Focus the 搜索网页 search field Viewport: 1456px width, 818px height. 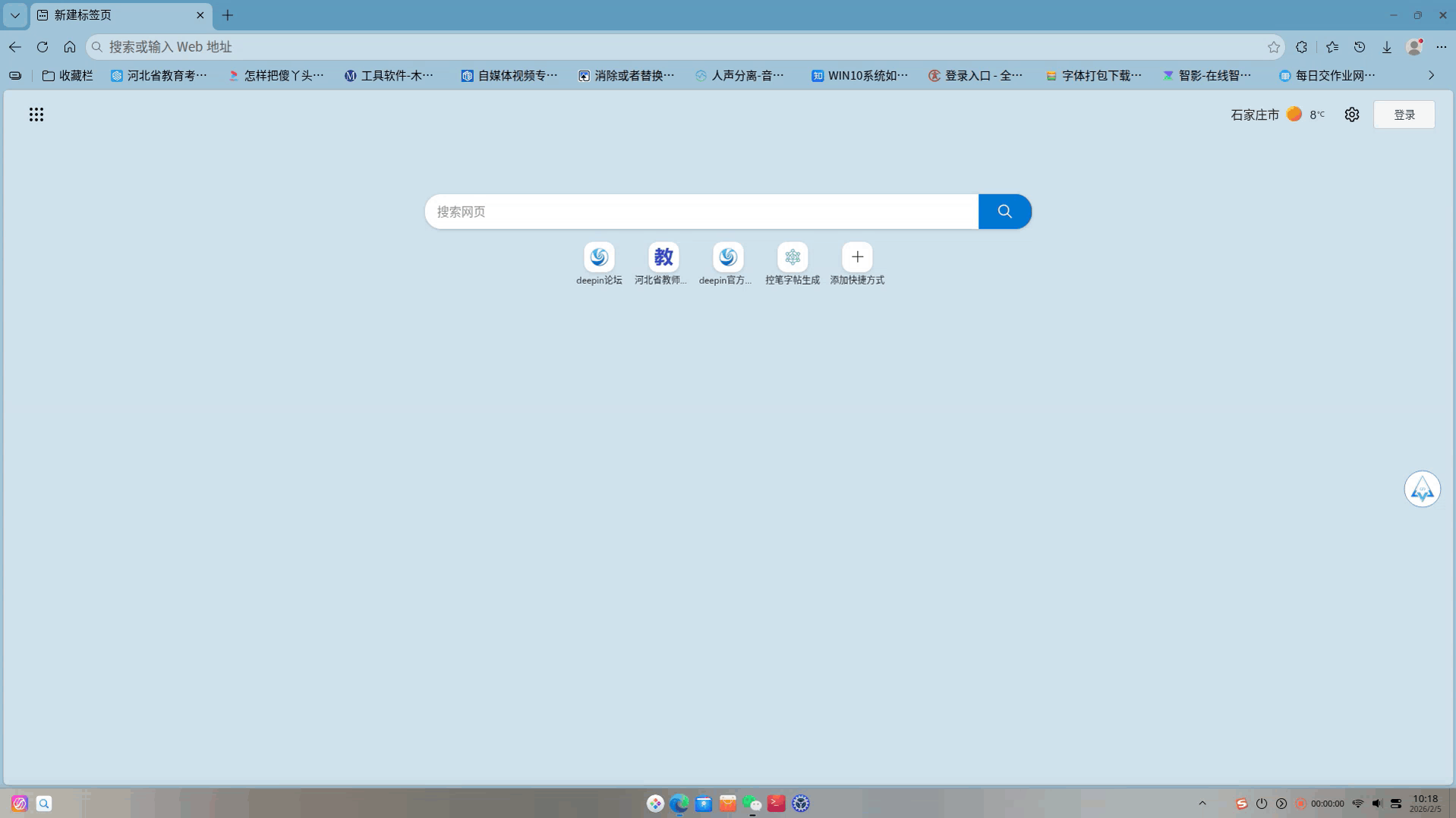[701, 212]
